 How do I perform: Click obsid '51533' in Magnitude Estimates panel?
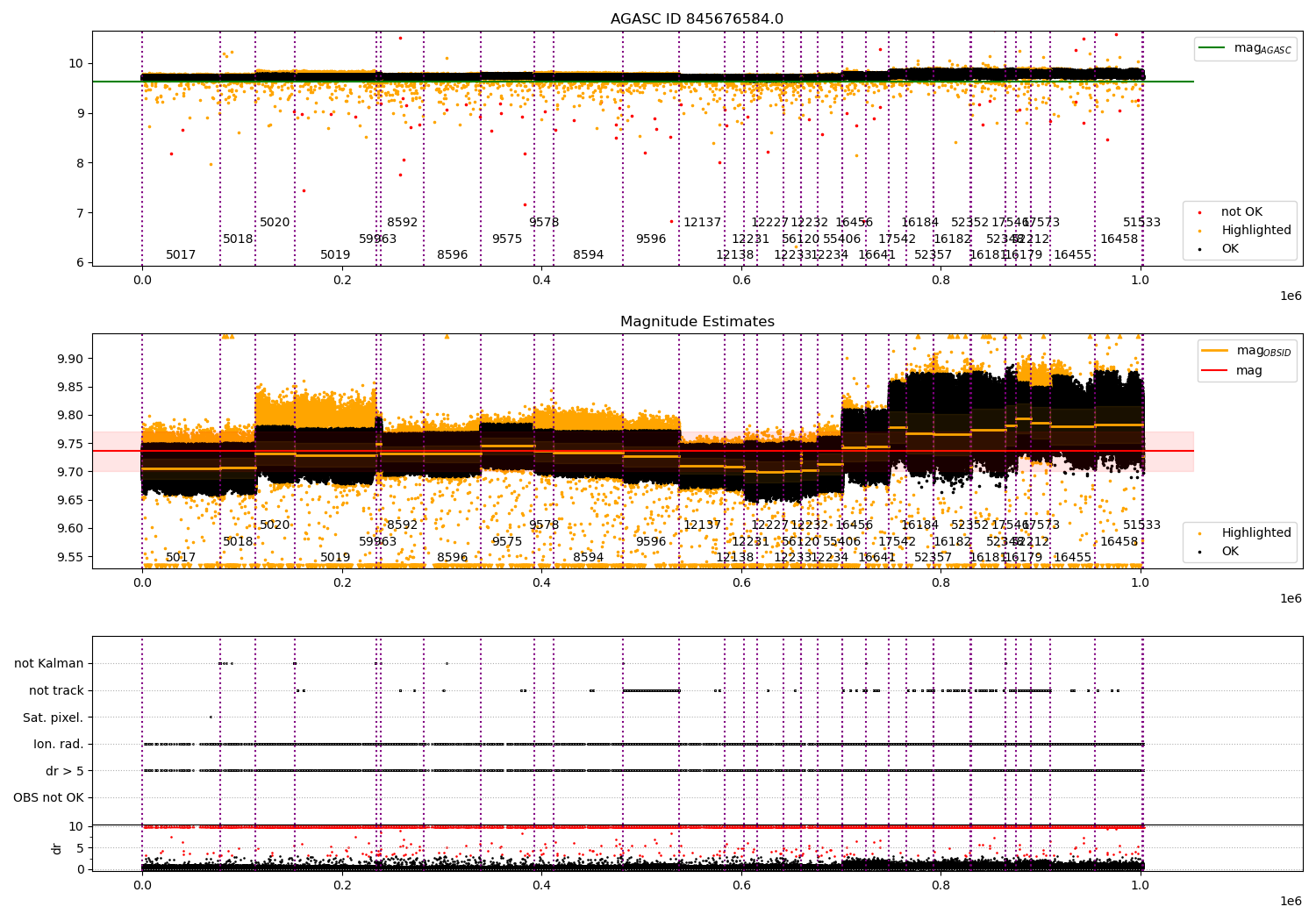(x=1142, y=525)
